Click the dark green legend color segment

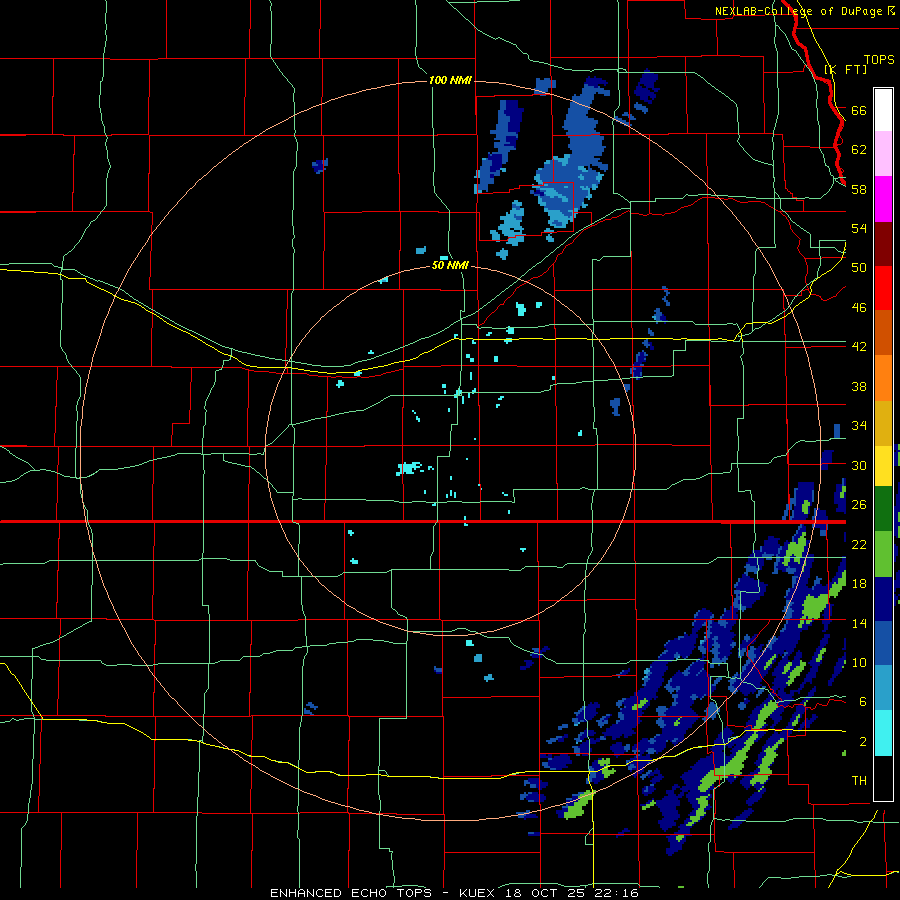coord(883,509)
